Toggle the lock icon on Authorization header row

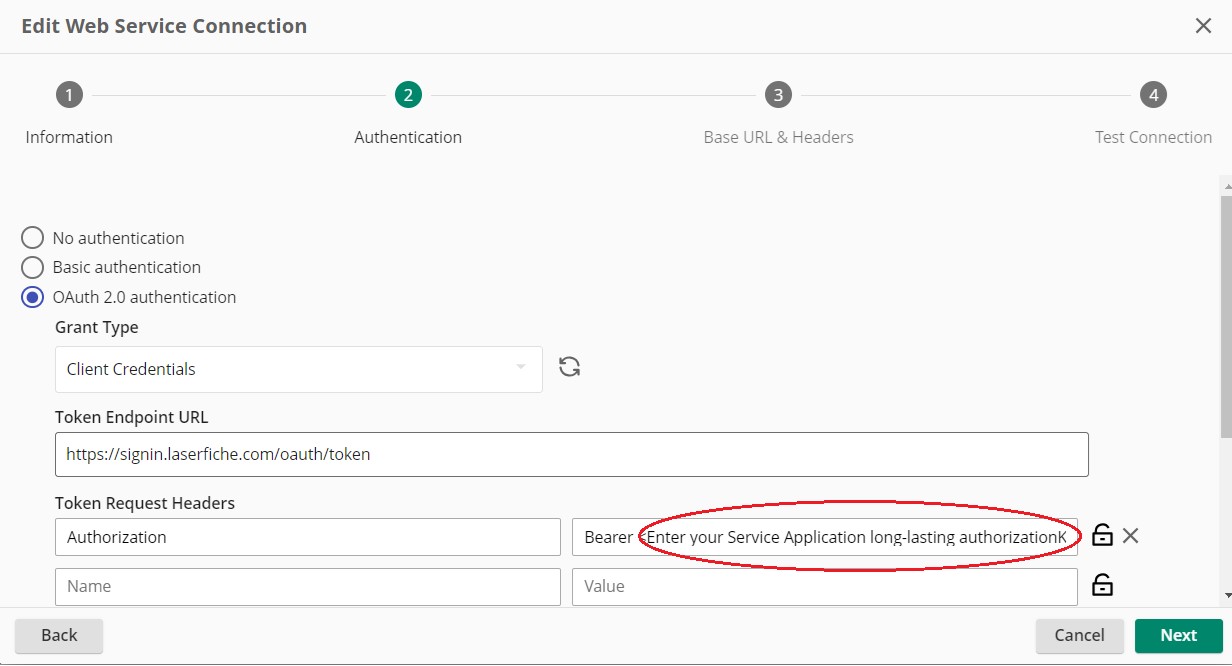click(1102, 536)
